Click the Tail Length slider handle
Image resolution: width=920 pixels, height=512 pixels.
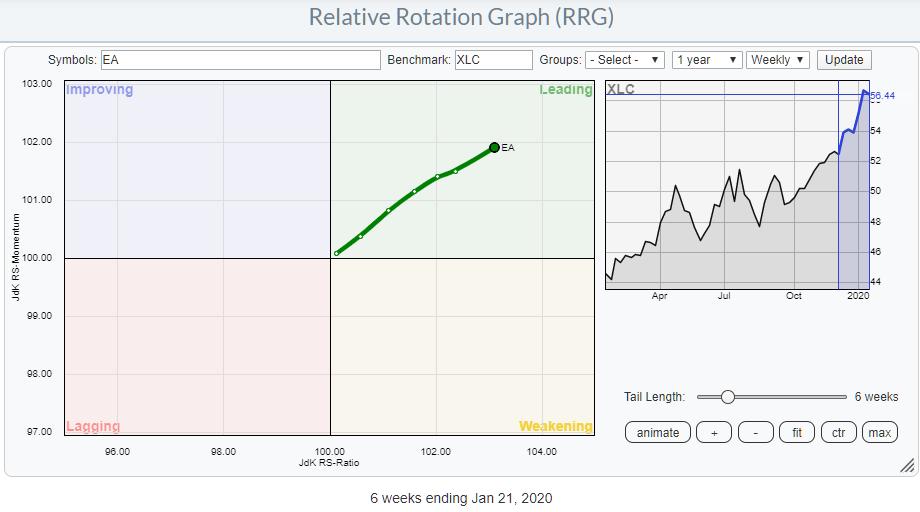tap(728, 397)
